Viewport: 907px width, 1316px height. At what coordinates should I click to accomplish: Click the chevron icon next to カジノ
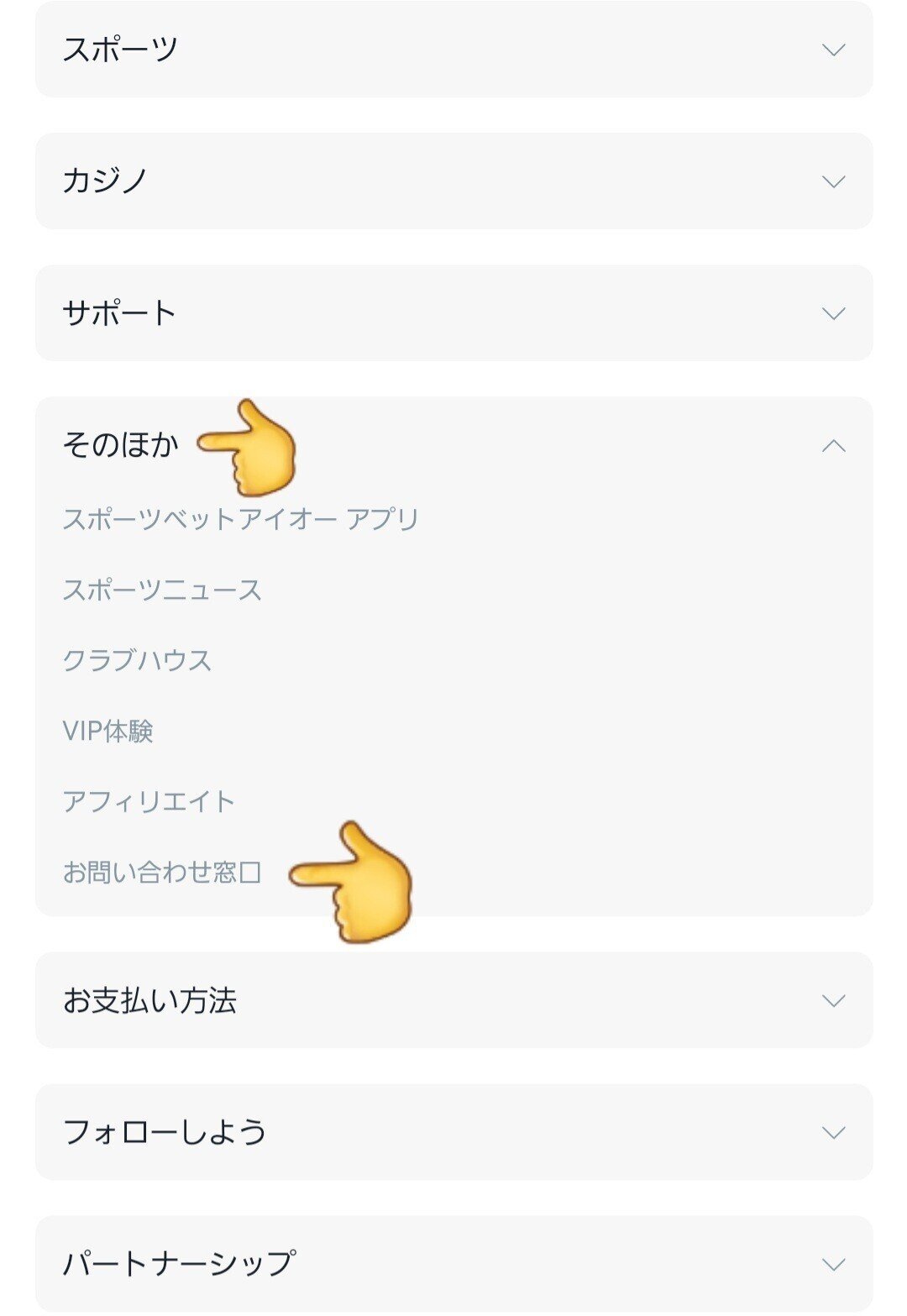(x=832, y=179)
